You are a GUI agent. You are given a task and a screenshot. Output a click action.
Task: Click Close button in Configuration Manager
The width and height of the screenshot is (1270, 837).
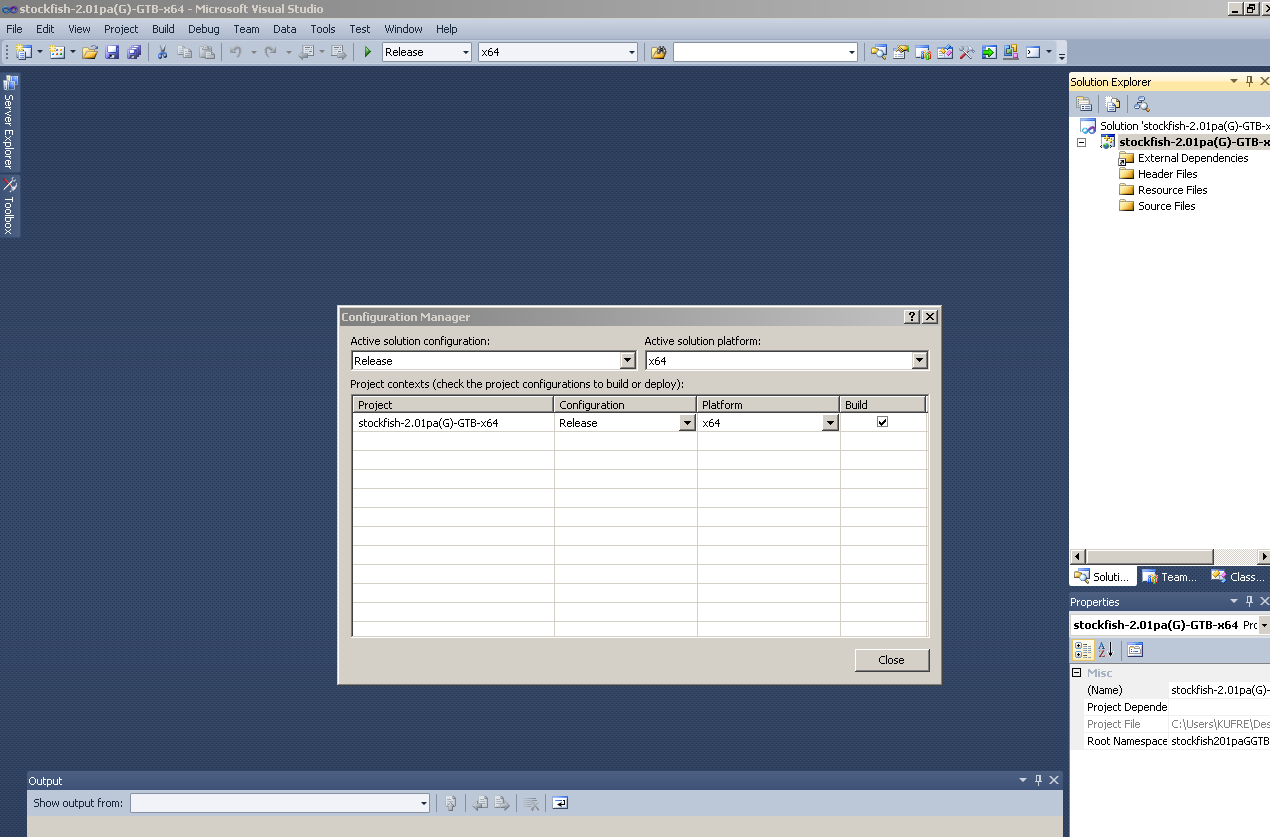[892, 660]
